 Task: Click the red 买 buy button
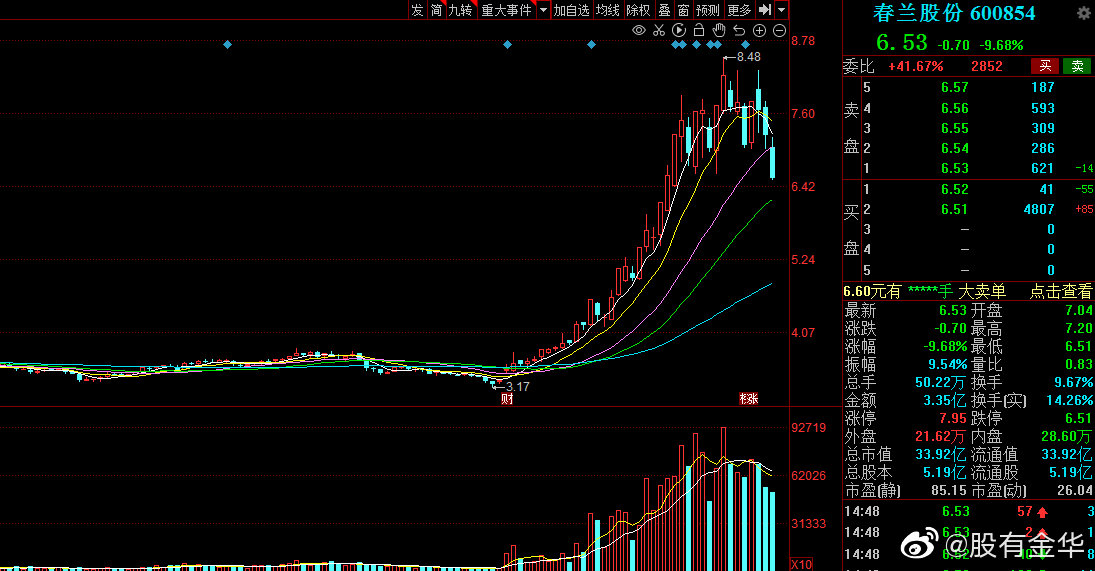tap(1045, 66)
